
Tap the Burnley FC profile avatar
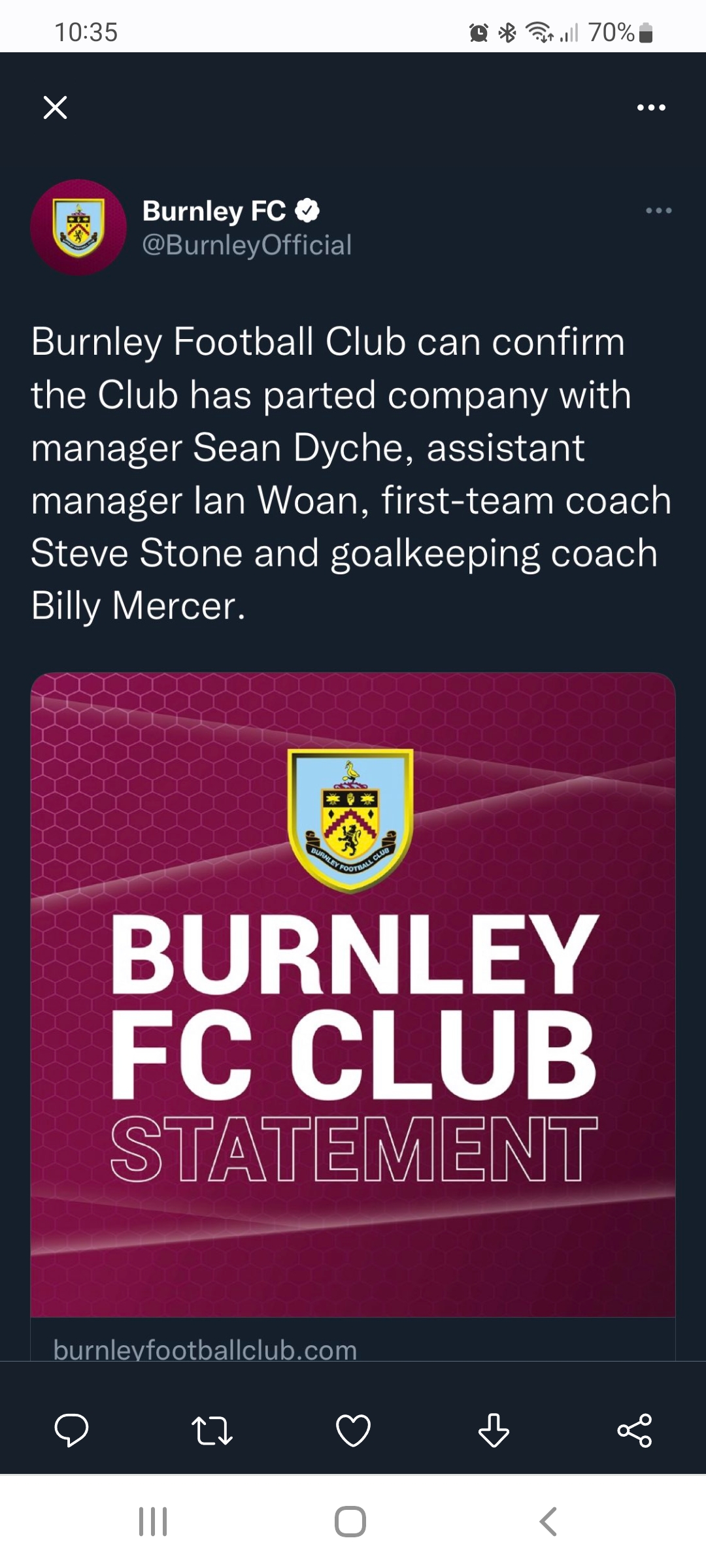78,227
